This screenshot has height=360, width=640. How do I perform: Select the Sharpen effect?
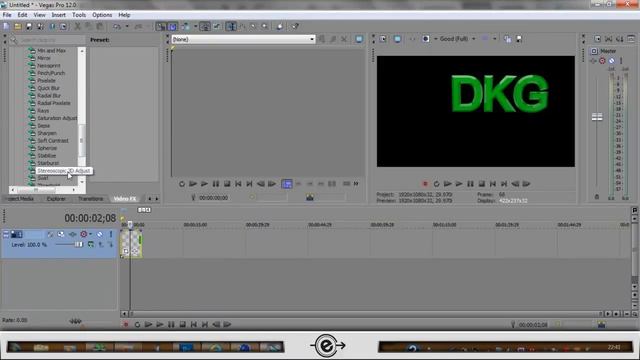47,133
